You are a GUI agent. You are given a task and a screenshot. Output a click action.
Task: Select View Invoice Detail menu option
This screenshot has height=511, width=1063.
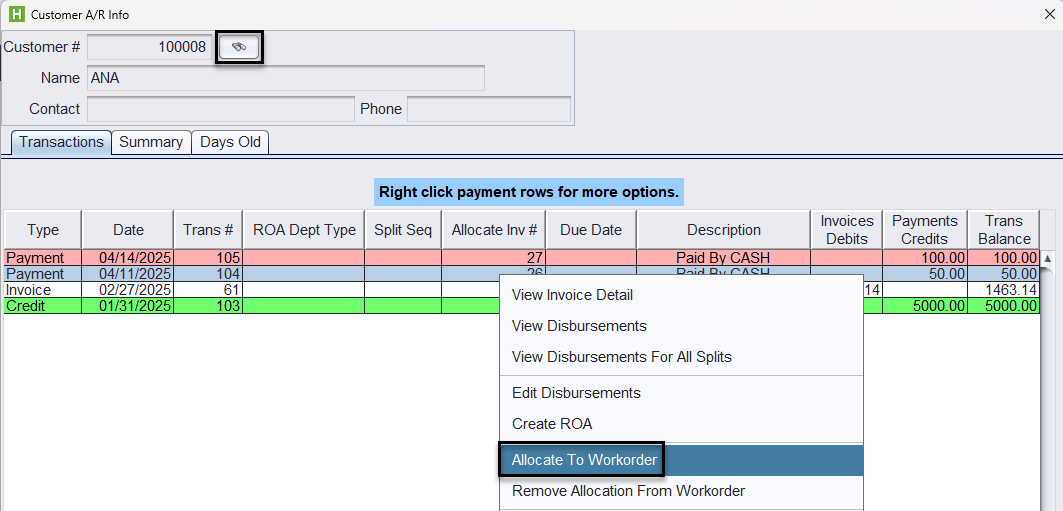point(572,295)
